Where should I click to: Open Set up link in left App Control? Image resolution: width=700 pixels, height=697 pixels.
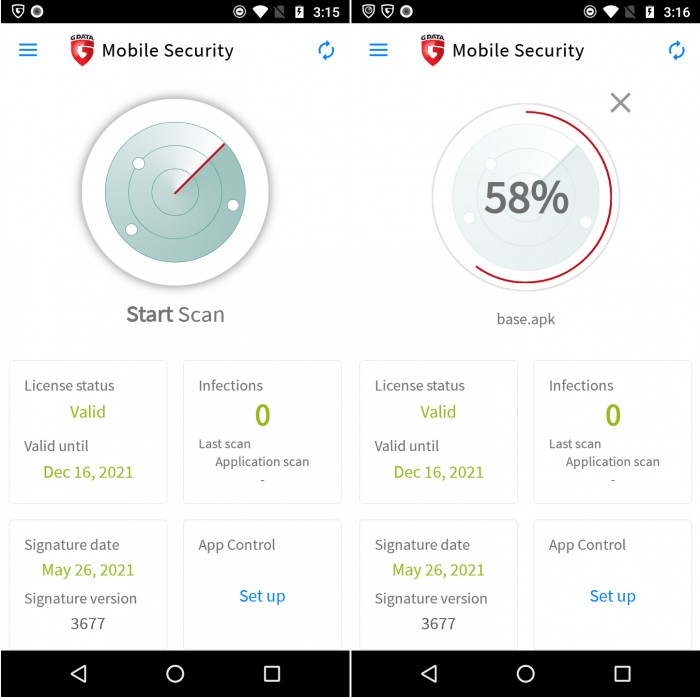tap(262, 596)
